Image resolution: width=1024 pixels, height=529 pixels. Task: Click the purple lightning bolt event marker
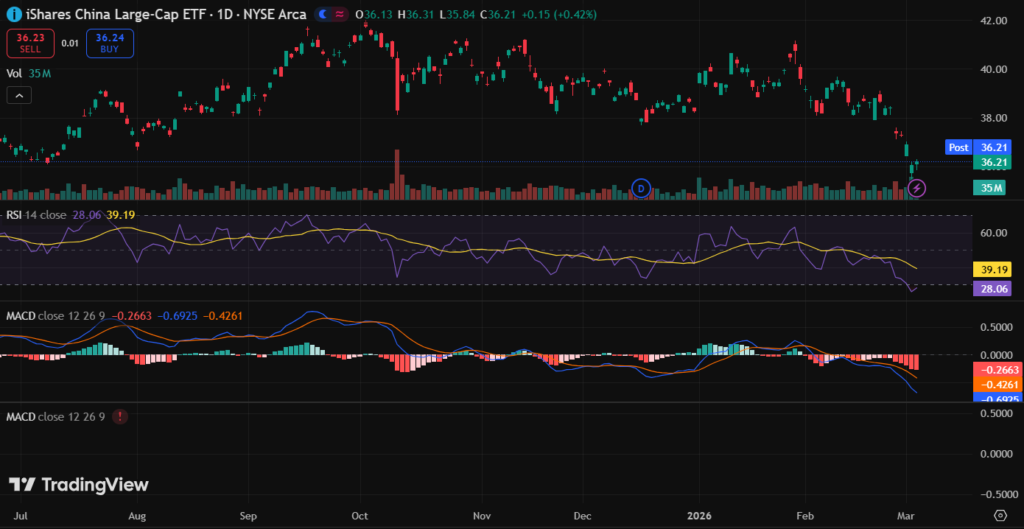click(919, 187)
